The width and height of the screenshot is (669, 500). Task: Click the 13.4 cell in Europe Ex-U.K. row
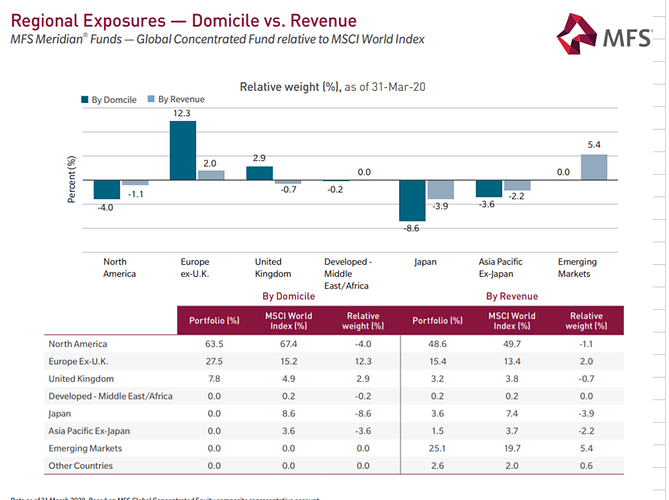(512, 361)
